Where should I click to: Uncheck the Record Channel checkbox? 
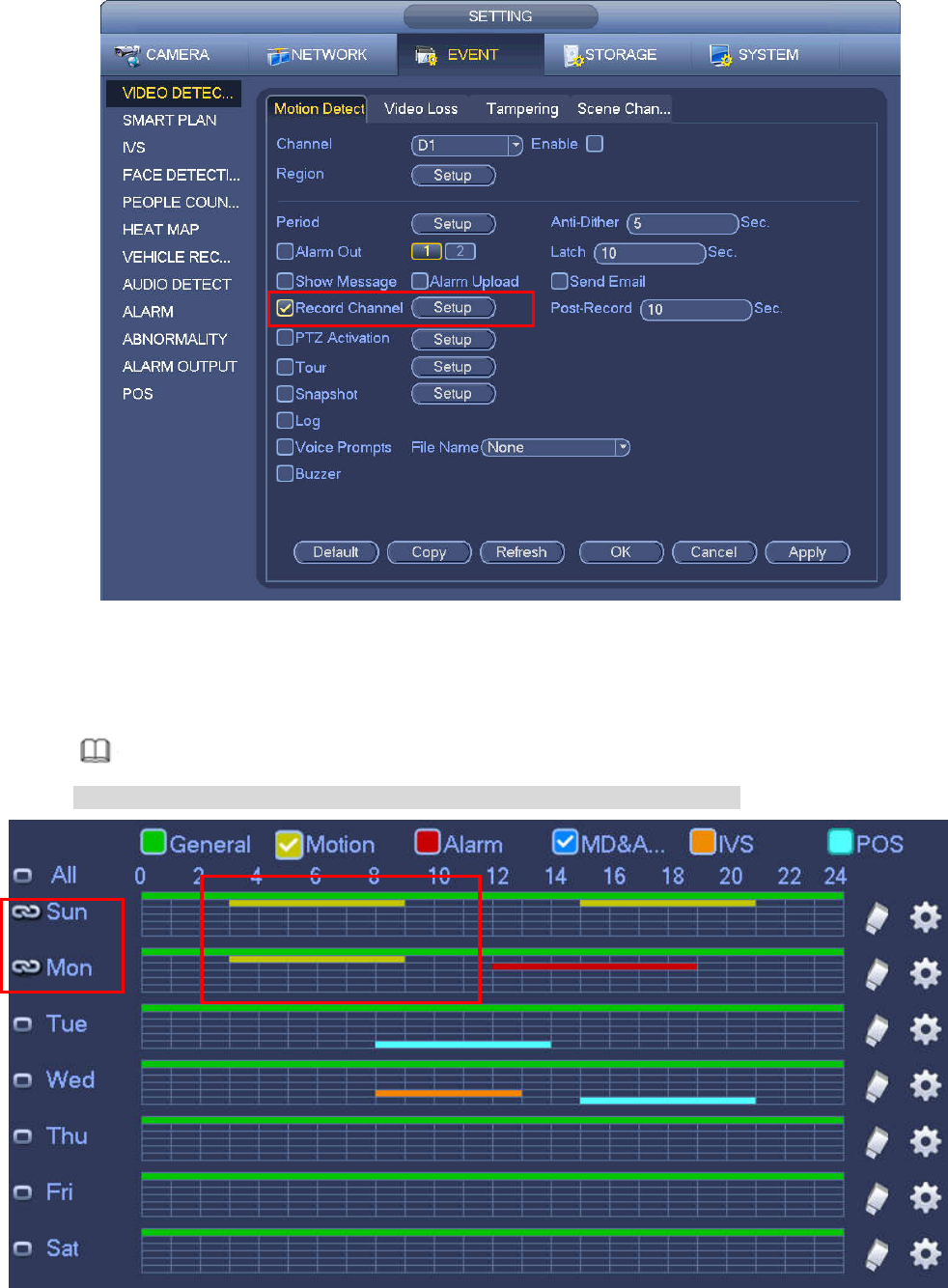[x=285, y=308]
